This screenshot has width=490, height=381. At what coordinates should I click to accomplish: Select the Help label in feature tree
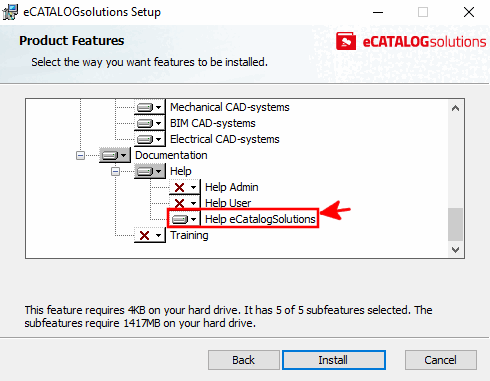(x=181, y=171)
